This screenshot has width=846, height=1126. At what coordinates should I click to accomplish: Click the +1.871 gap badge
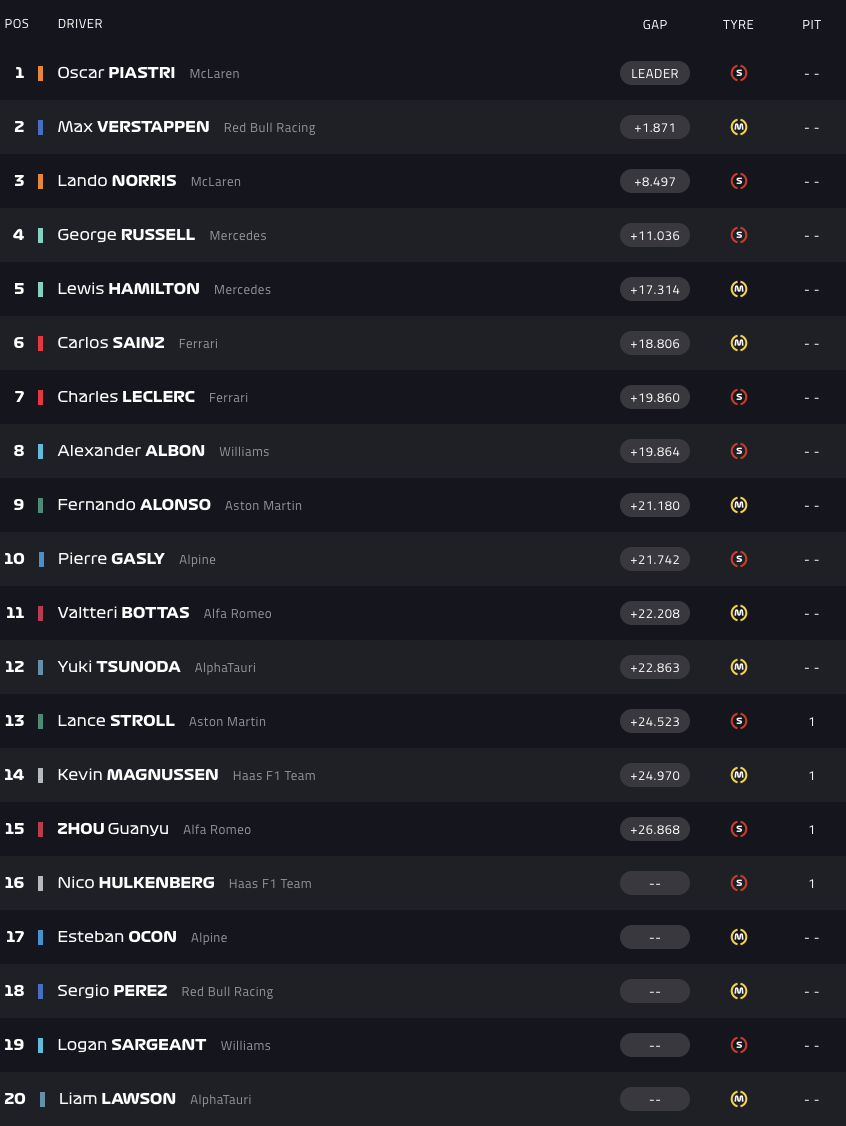click(x=655, y=127)
